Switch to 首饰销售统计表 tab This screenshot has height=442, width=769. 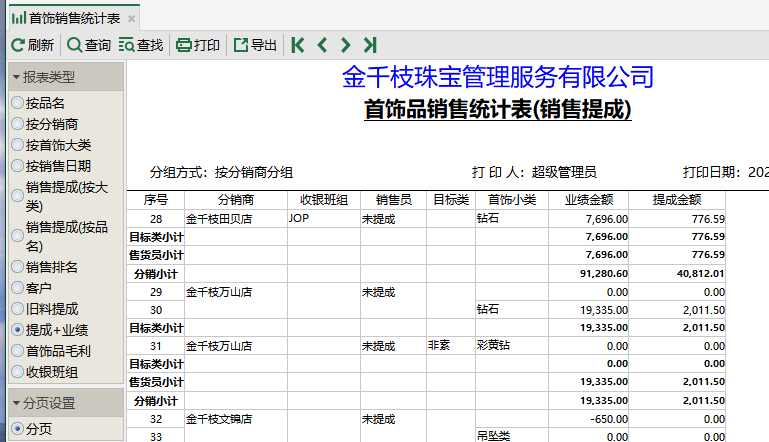(68, 18)
